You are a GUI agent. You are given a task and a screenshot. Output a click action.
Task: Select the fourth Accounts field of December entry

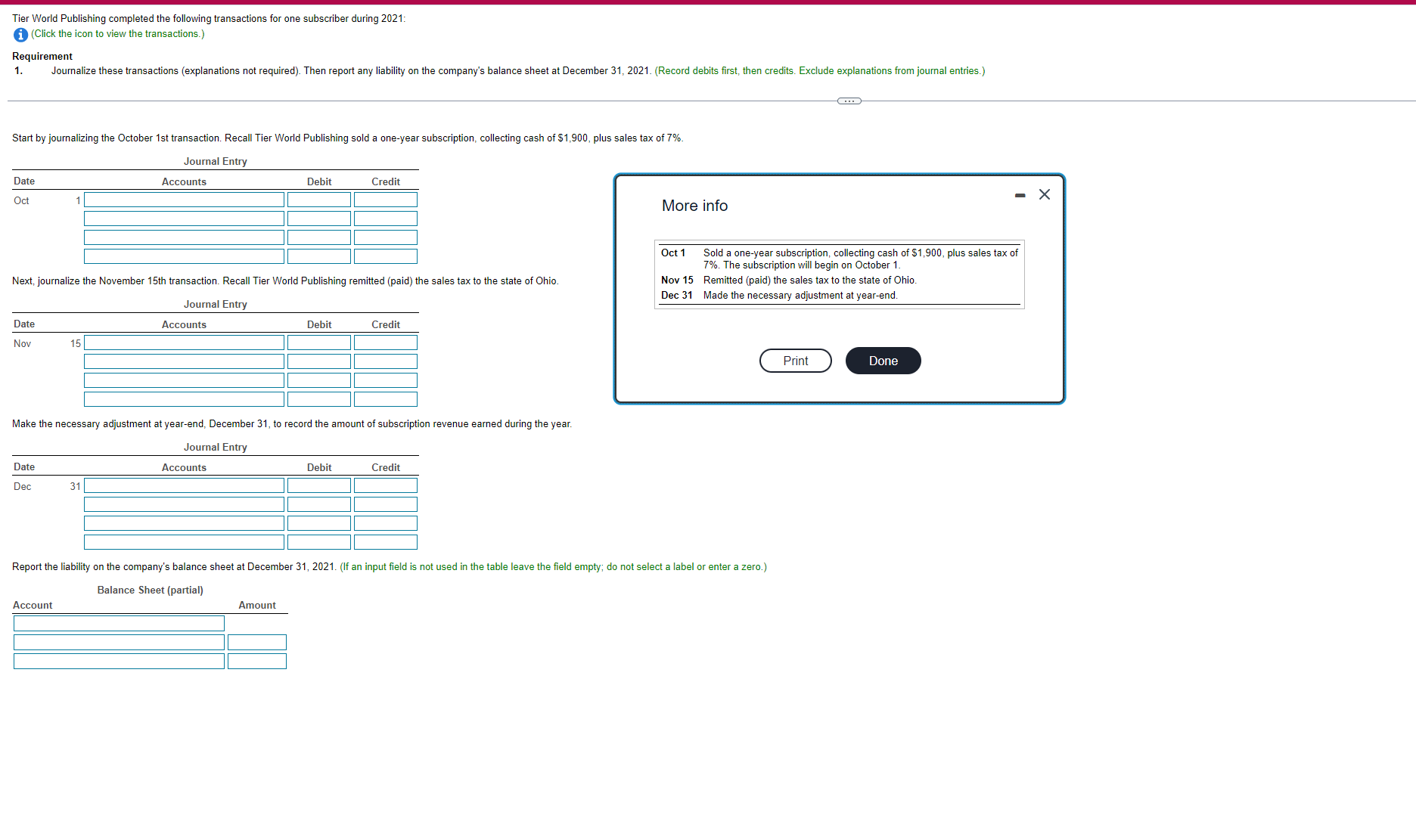pos(184,542)
